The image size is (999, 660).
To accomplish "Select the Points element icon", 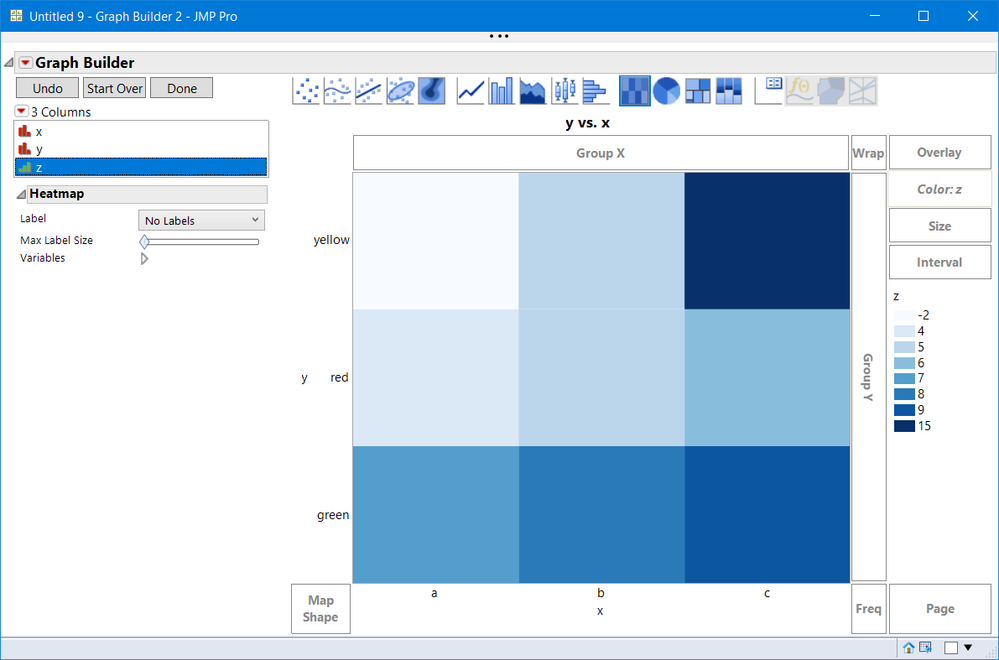I will tap(306, 90).
